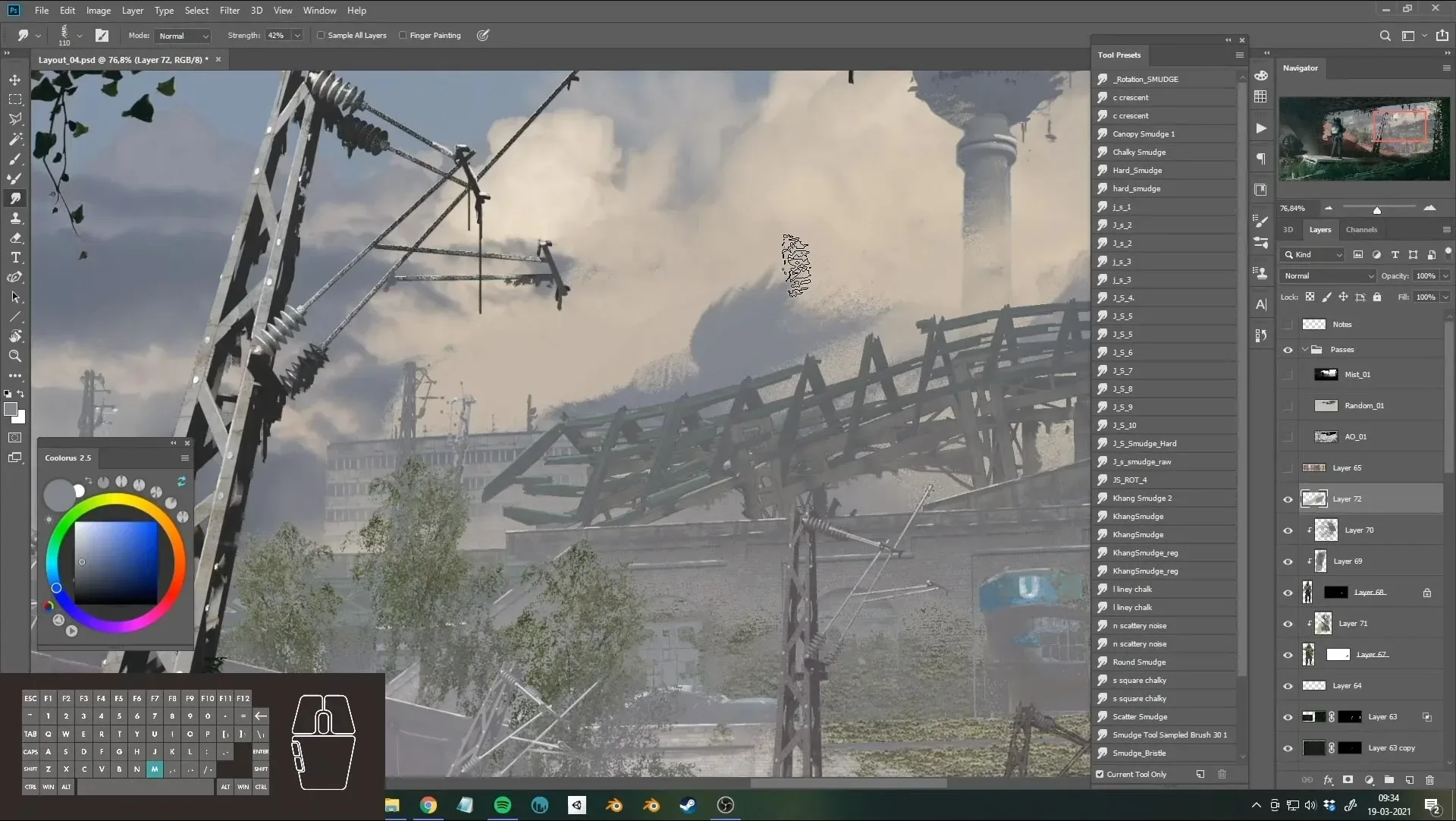Select the Smudge tool in toolbar
Screen dimensions: 1456x821
(x=15, y=198)
